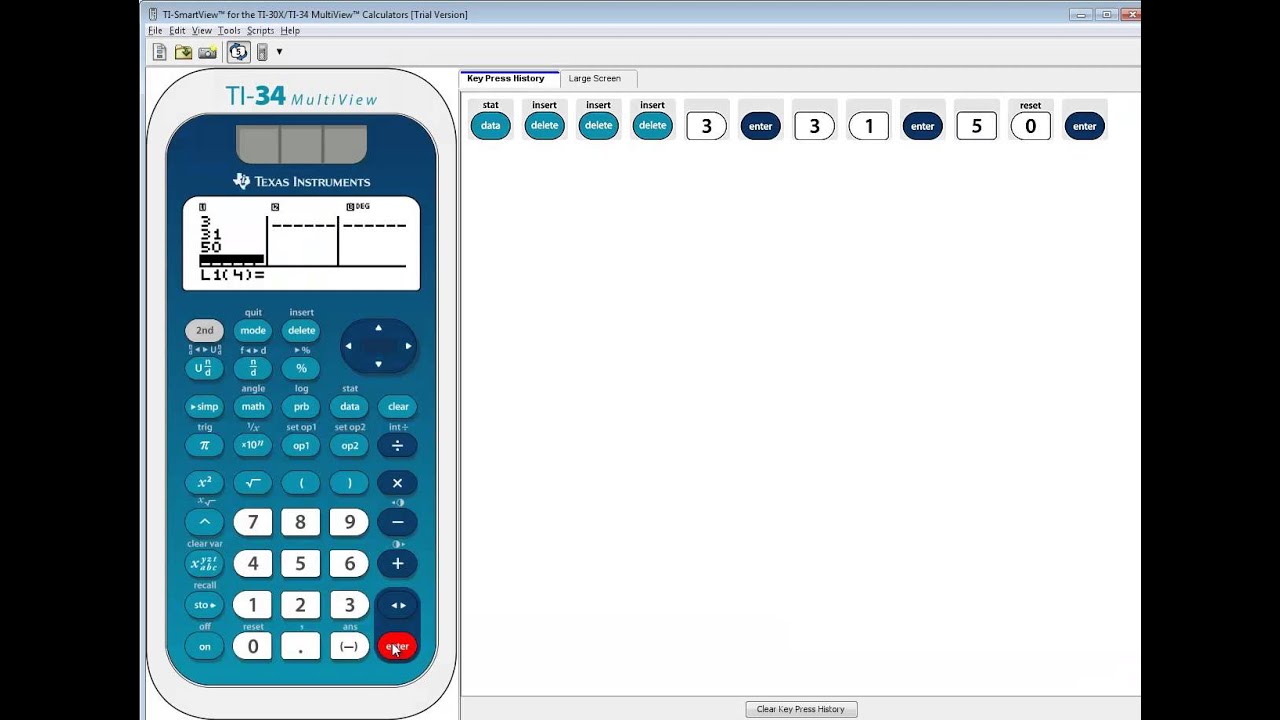Open the View menu

pyautogui.click(x=202, y=31)
